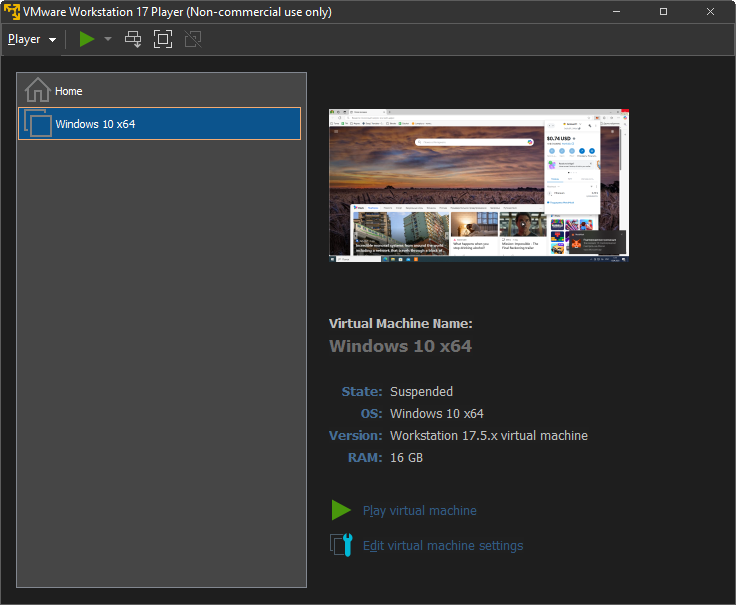Viewport: 736px width, 605px height.
Task: Select the Home entry label in the library
Action: coord(69,91)
